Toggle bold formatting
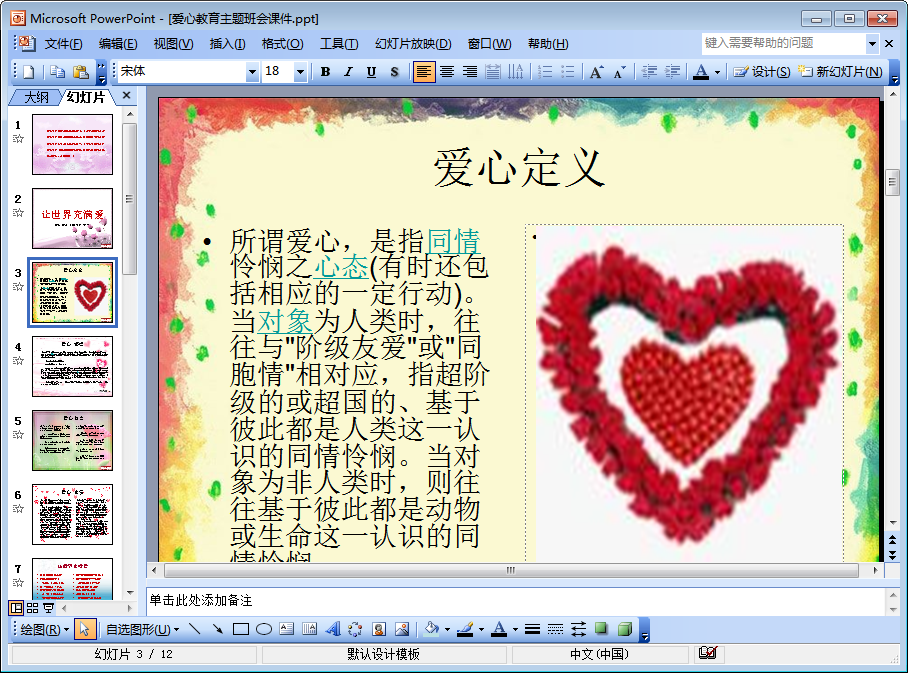 325,72
